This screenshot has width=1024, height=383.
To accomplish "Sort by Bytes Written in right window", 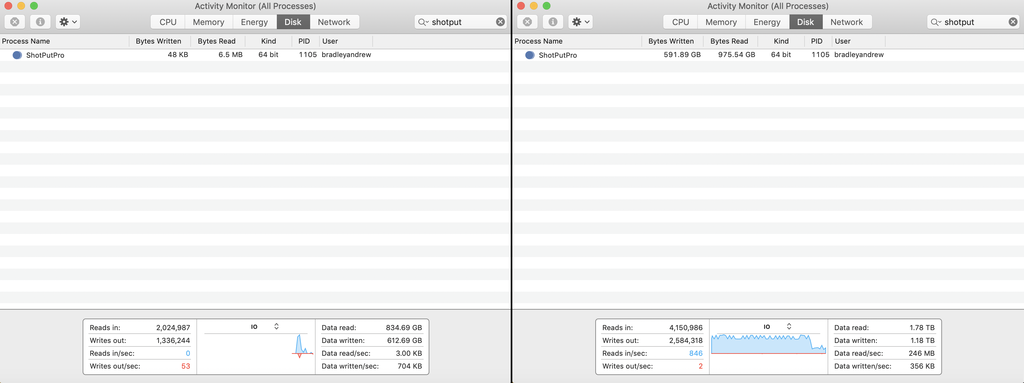I will point(672,41).
